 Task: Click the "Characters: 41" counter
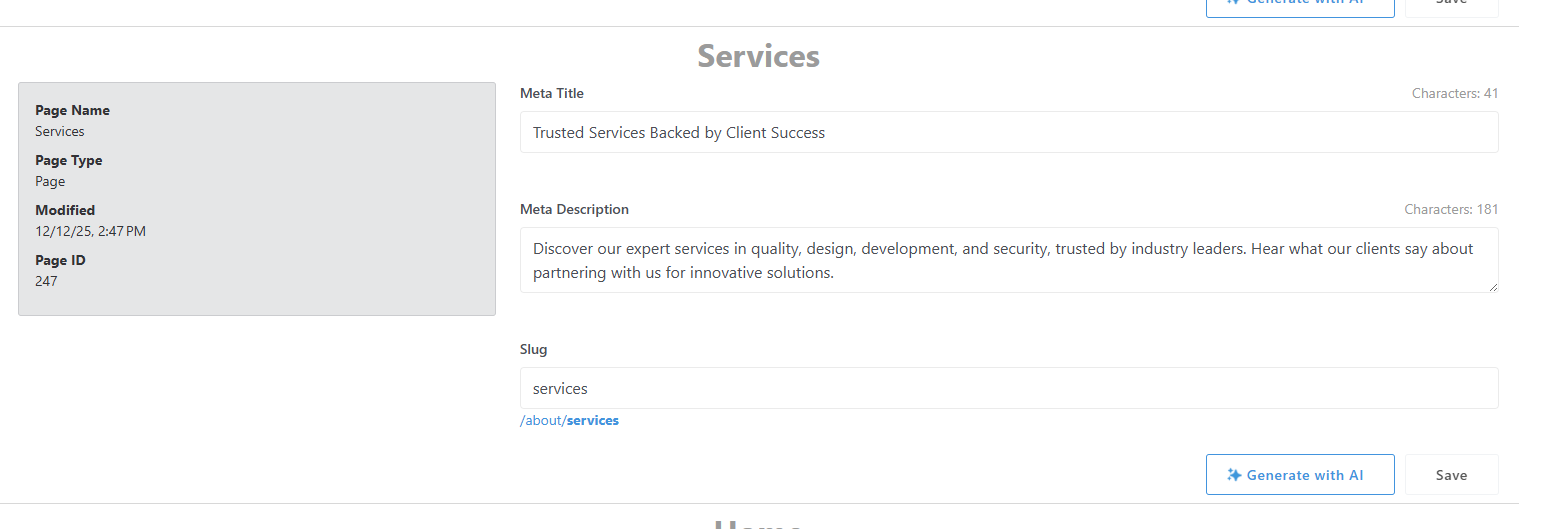pyautogui.click(x=1455, y=94)
